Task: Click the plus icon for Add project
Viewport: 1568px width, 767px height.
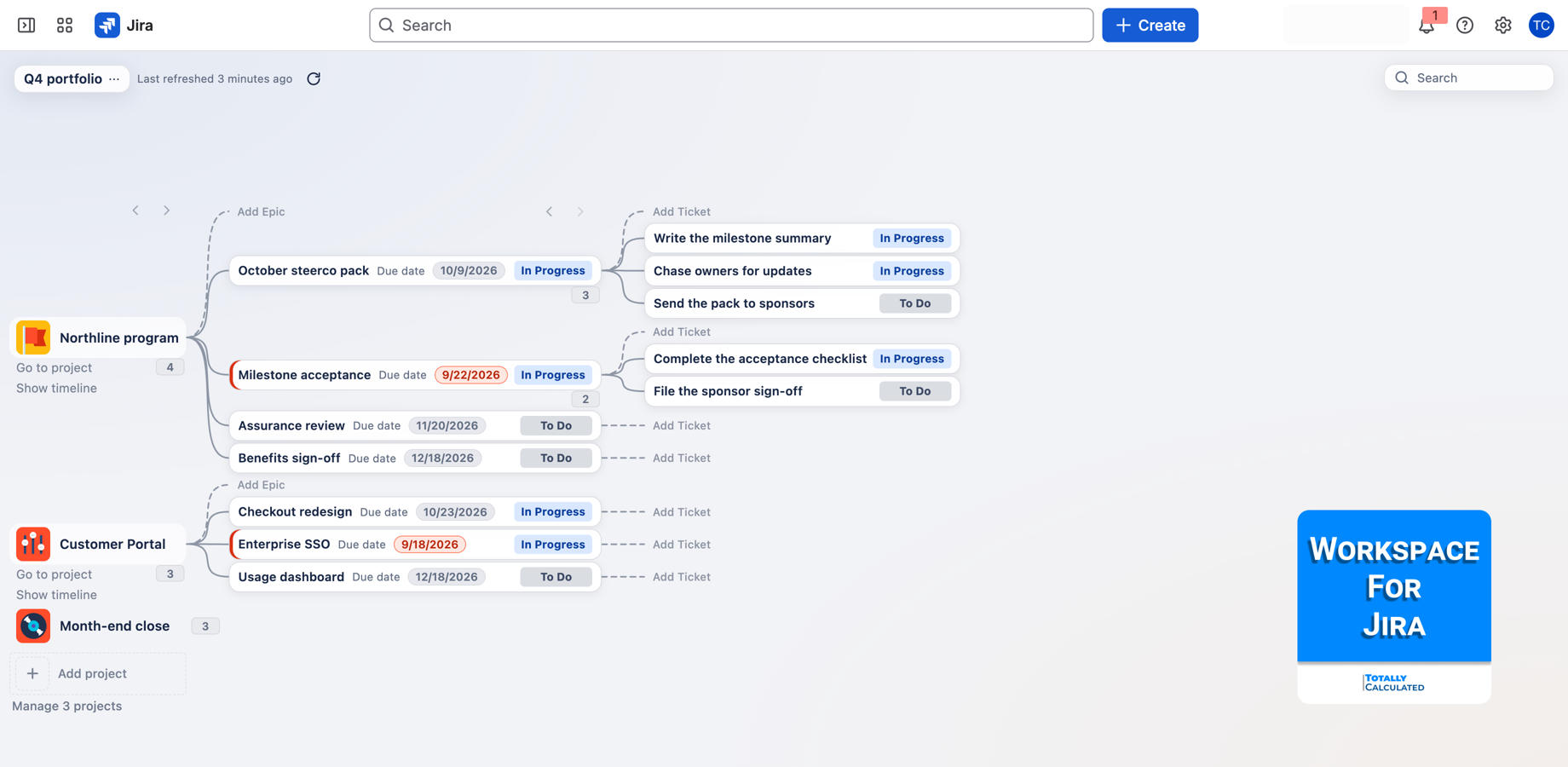Action: coord(32,673)
